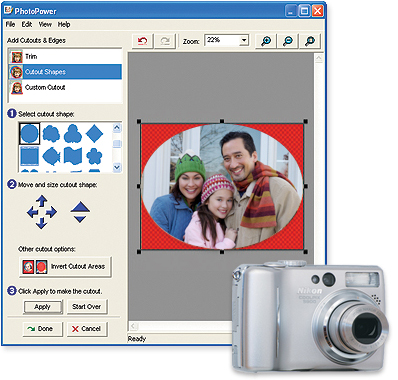Choose Custom Cutout option

(65, 87)
